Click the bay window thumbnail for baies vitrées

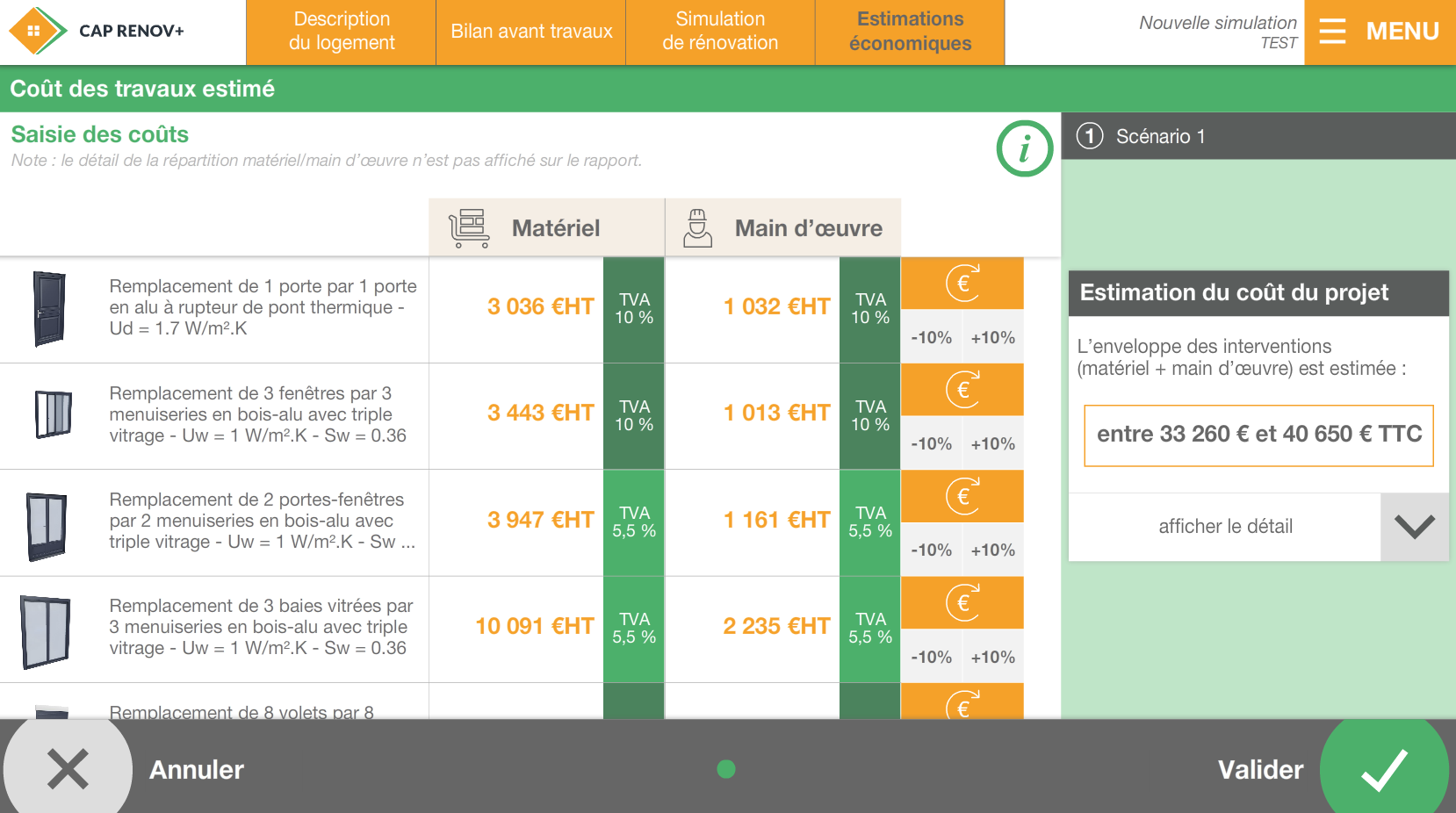pos(45,632)
